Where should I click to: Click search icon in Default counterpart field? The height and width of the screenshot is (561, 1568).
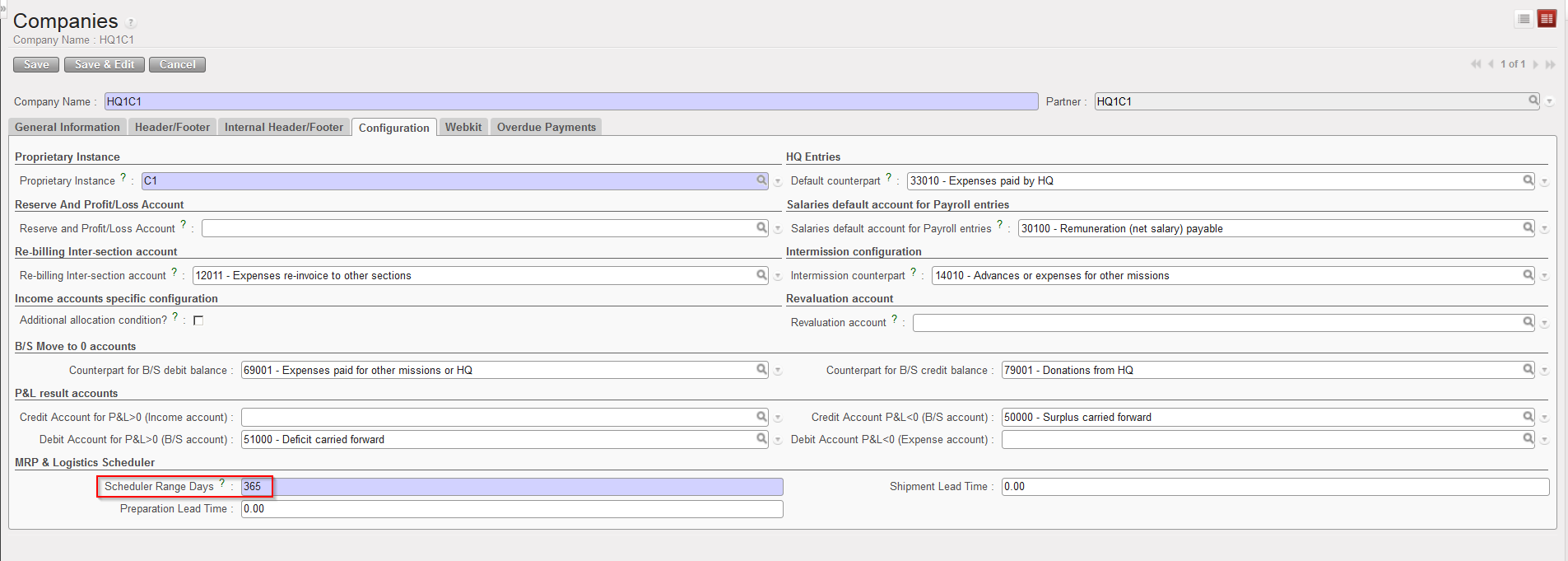point(1528,180)
